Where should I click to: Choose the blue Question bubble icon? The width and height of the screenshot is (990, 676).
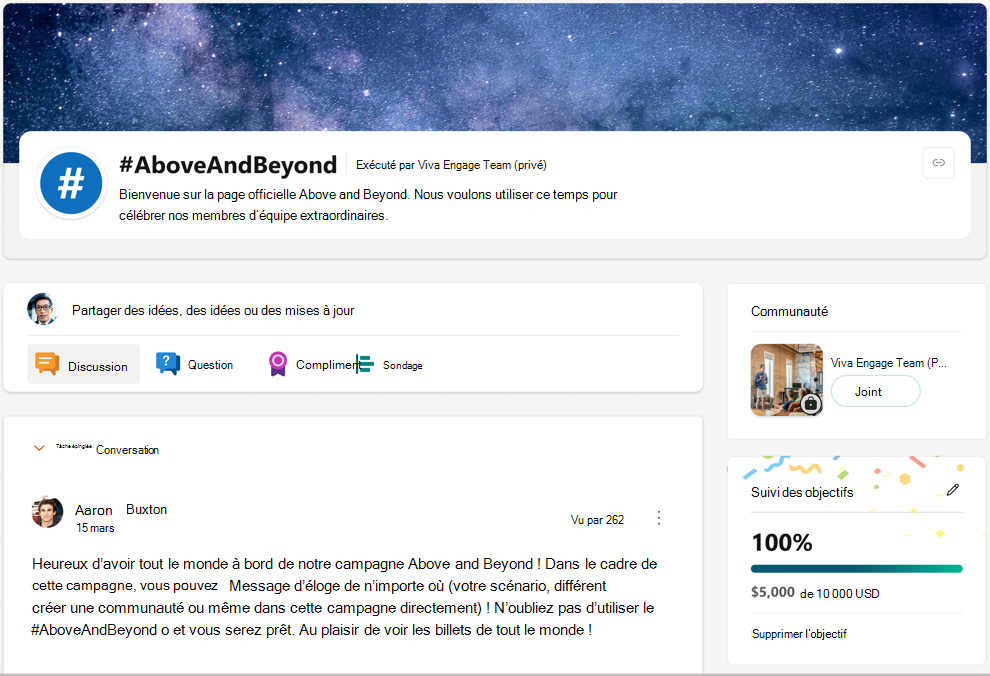(168, 364)
